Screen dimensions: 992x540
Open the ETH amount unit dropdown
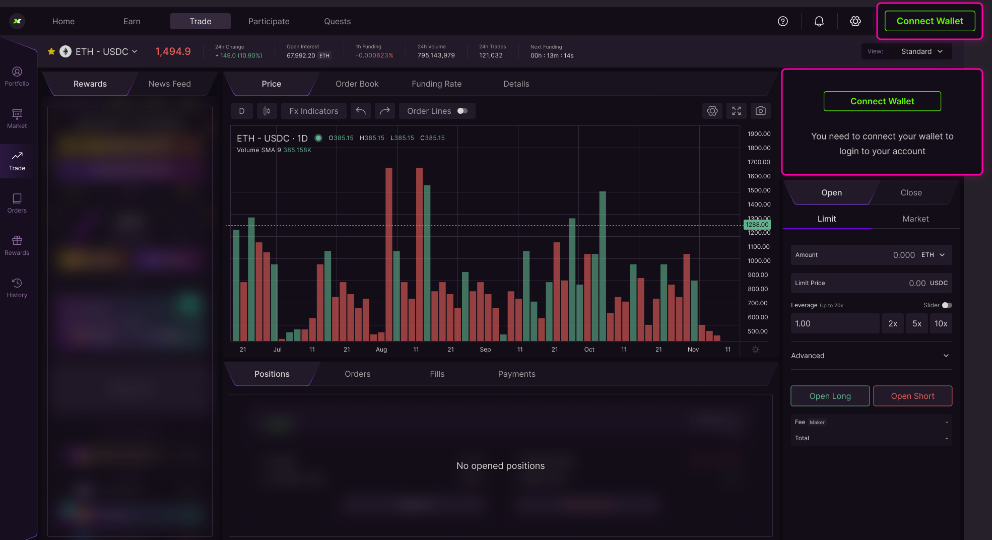click(x=933, y=255)
